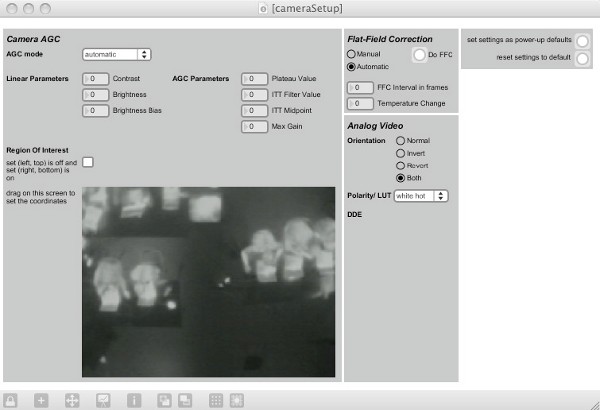Click the Linear Parameters label
The width and height of the screenshot is (600, 410).
(x=38, y=78)
